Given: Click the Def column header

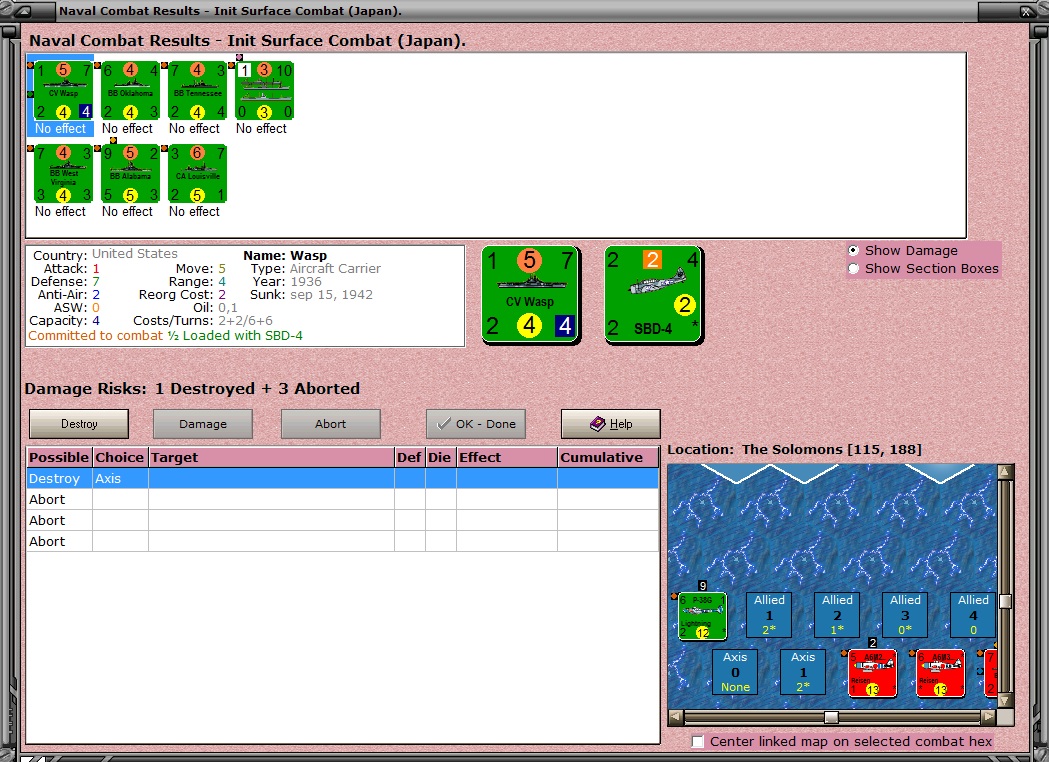Looking at the screenshot, I should [x=409, y=458].
